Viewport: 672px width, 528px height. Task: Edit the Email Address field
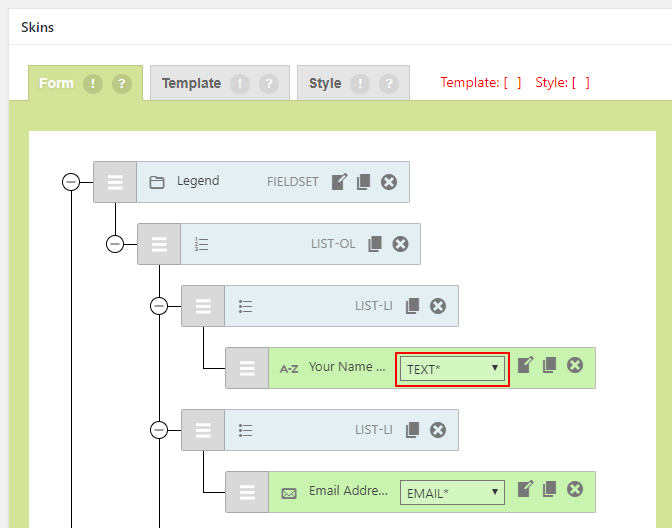(526, 490)
